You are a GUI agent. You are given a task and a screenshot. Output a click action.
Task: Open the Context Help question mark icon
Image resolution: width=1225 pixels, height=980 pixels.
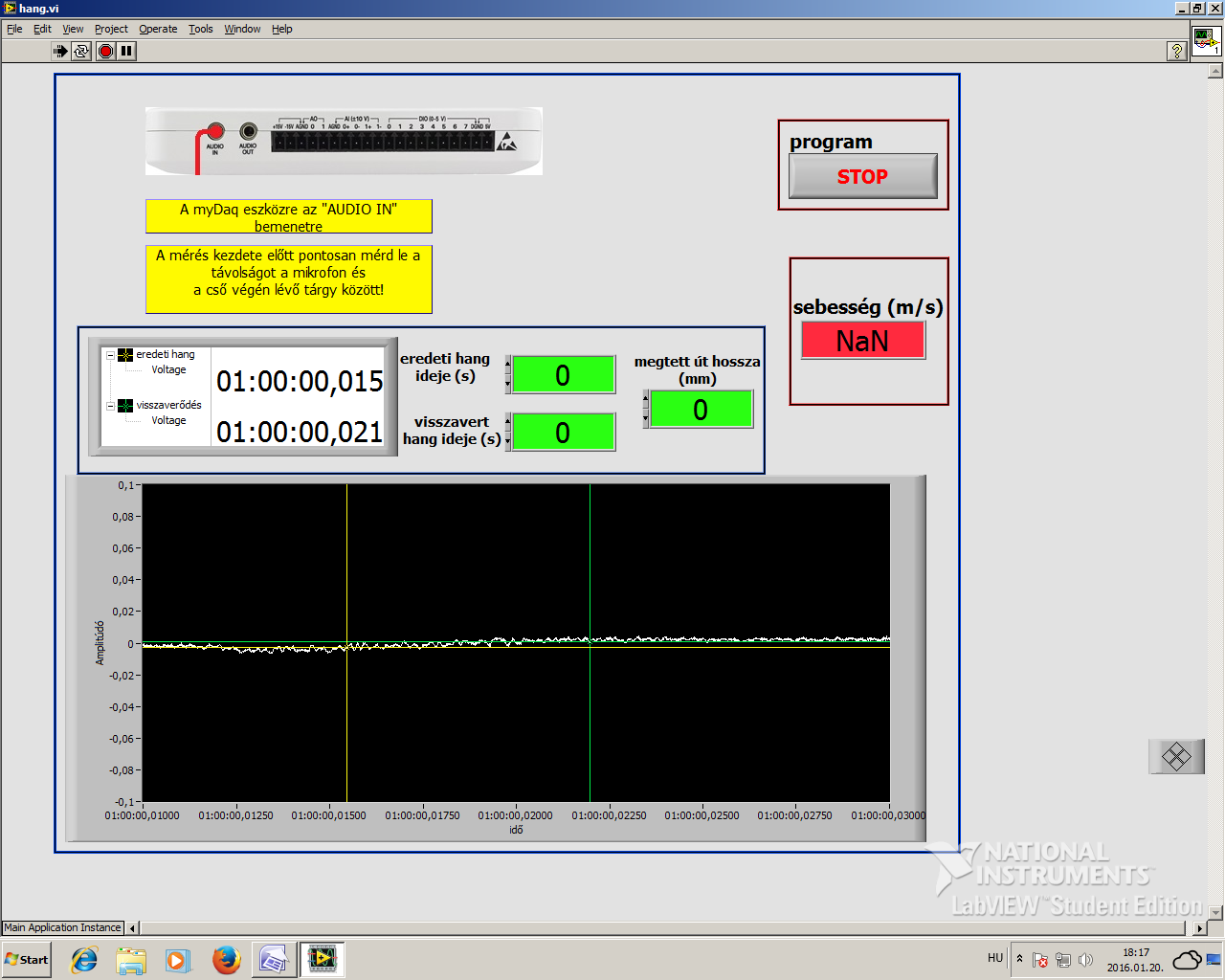pos(1177,52)
